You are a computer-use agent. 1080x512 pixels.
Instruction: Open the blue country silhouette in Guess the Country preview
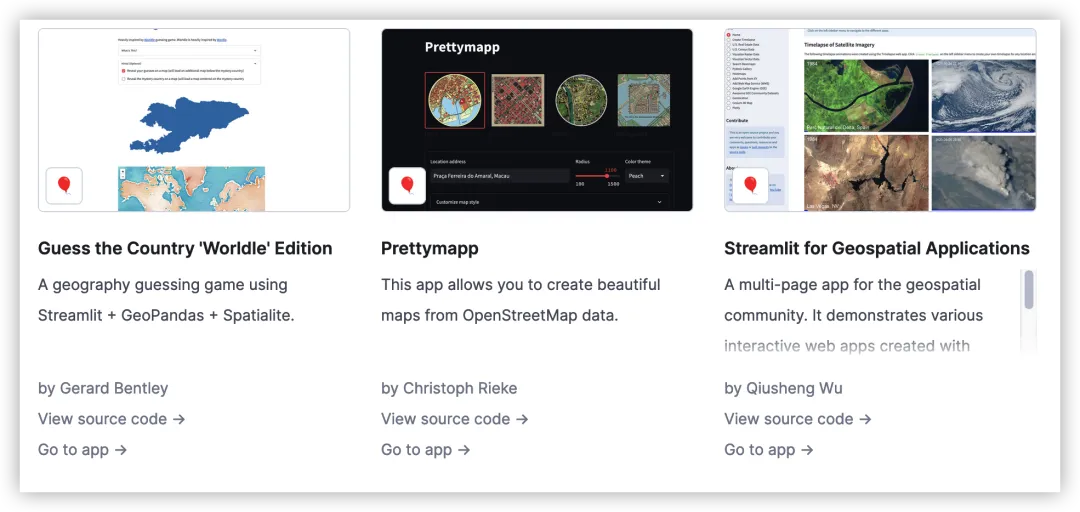(x=189, y=124)
